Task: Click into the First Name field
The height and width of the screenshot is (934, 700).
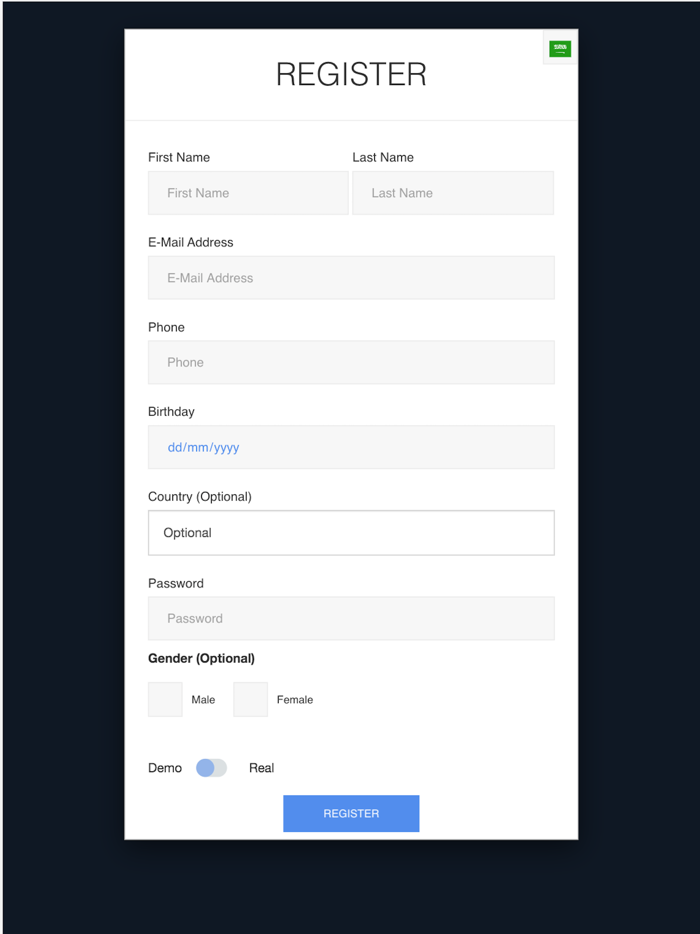Action: [247, 192]
